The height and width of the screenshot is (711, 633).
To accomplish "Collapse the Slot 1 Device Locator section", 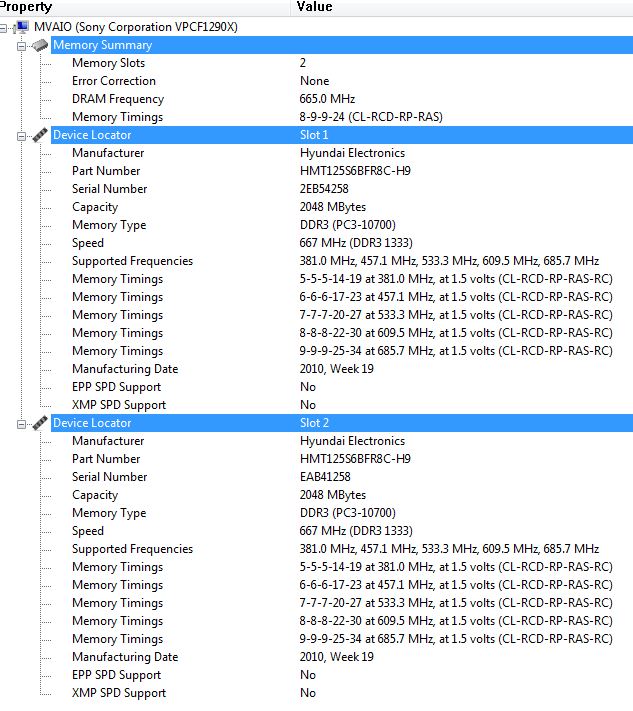I will (21, 136).
